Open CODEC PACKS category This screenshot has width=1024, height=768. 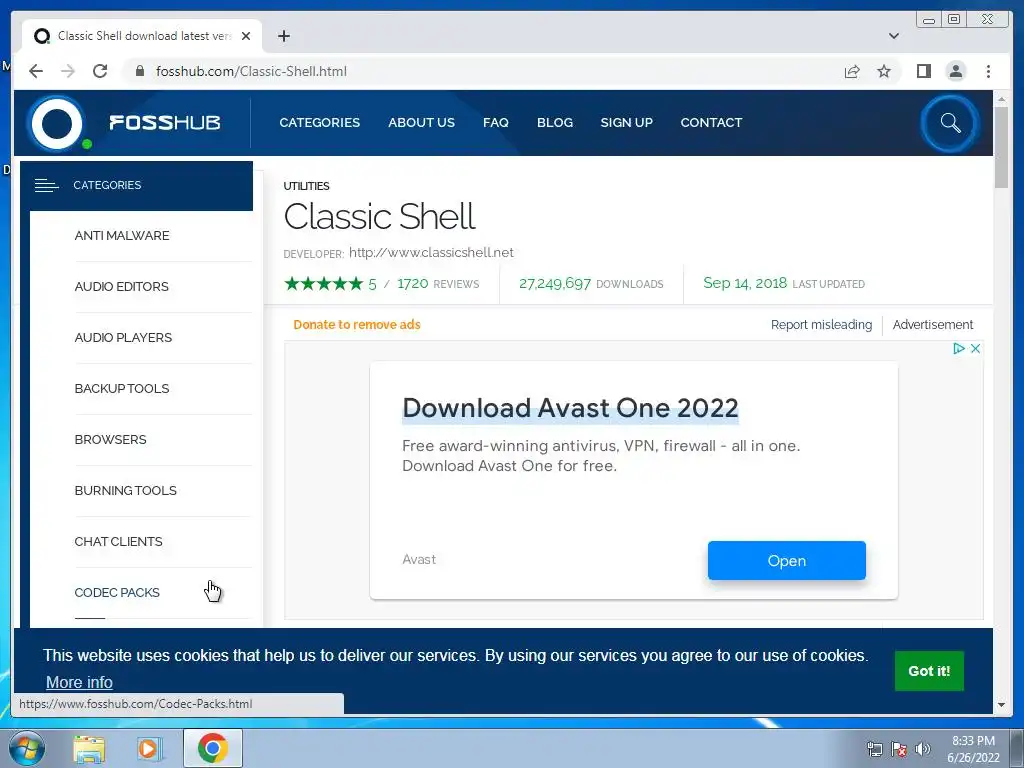[x=117, y=592]
